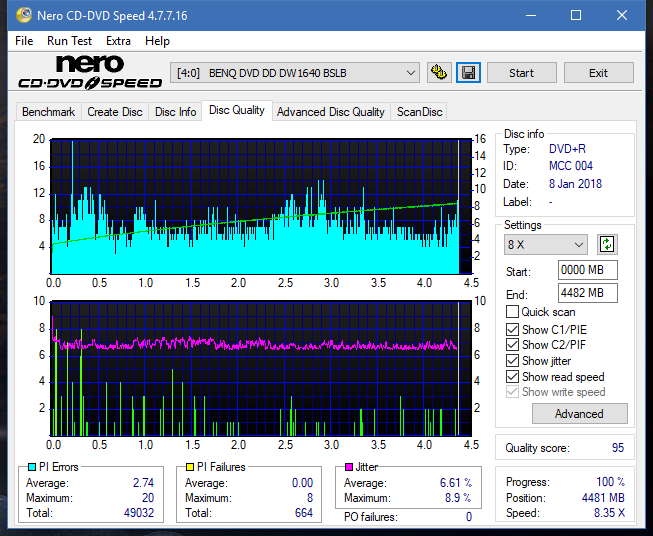Click the date 8 Jan 2018
653x536 pixels.
coord(575,184)
